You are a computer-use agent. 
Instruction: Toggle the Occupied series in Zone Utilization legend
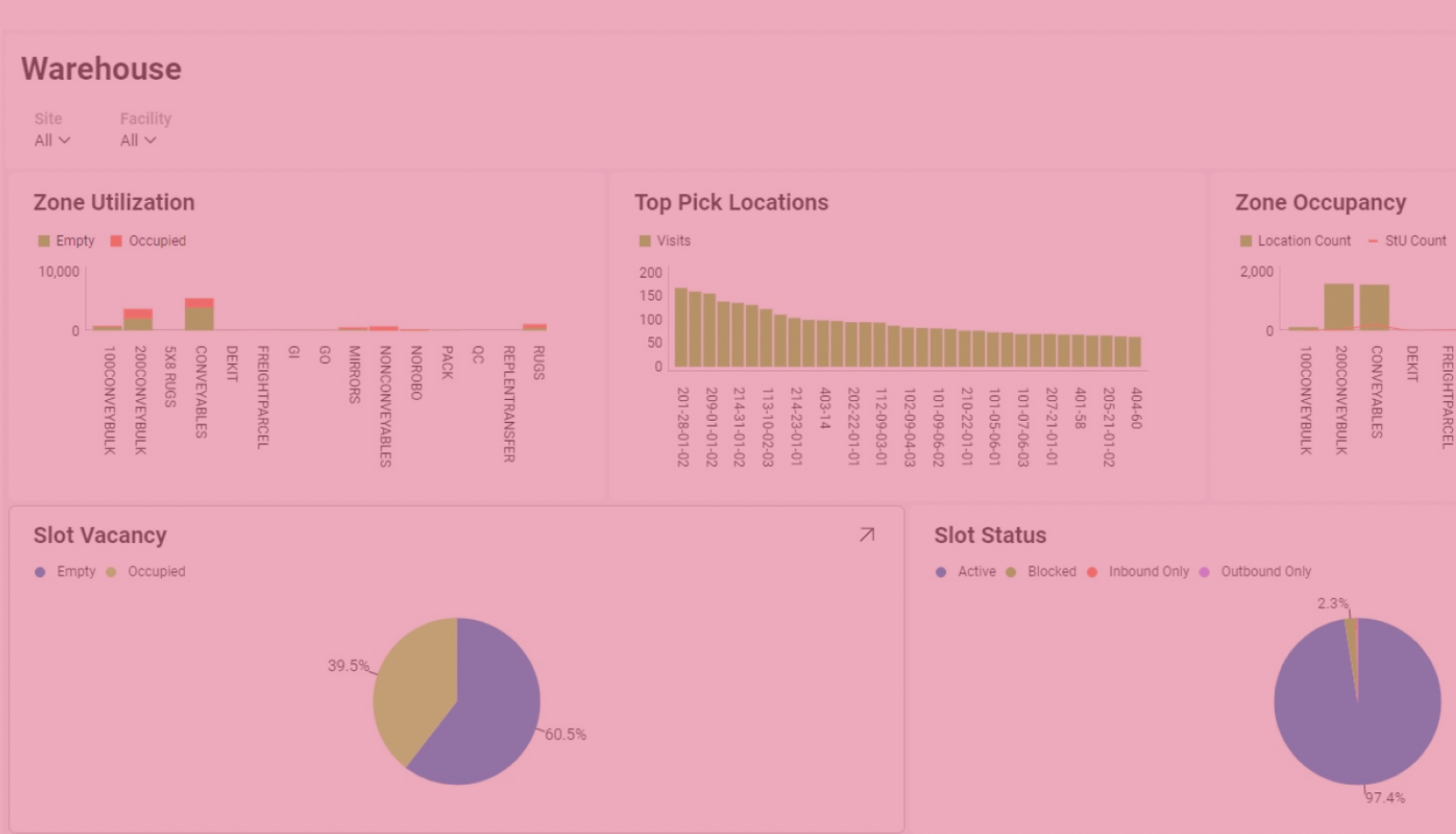coord(117,242)
